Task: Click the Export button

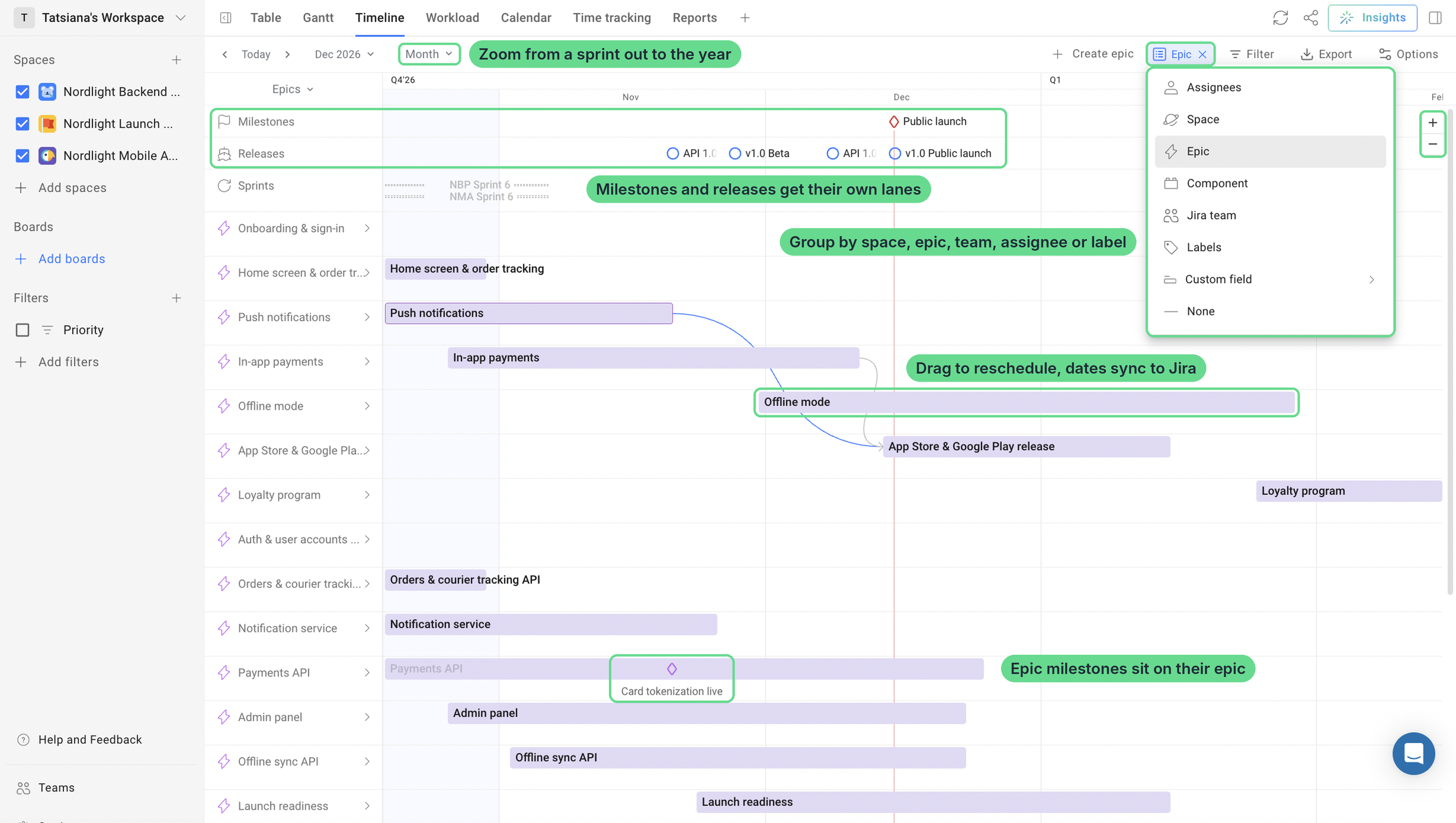Action: (x=1326, y=54)
